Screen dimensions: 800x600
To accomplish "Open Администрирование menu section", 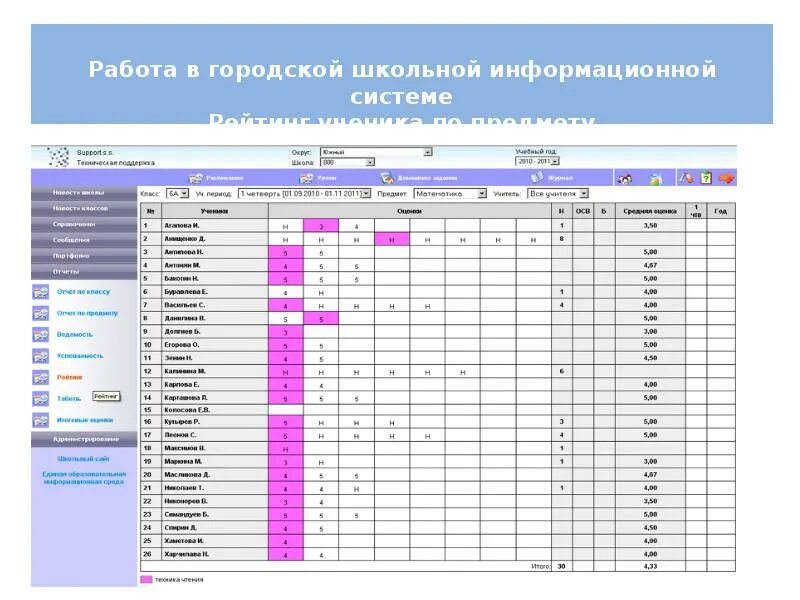I will pyautogui.click(x=84, y=439).
